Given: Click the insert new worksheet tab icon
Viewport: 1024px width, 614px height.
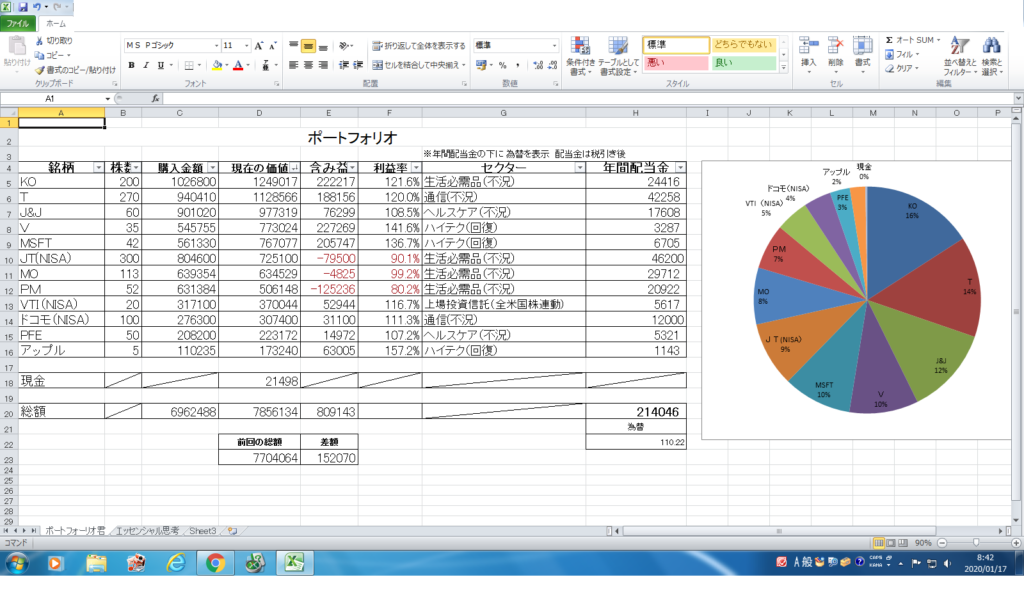Looking at the screenshot, I should pyautogui.click(x=232, y=531).
